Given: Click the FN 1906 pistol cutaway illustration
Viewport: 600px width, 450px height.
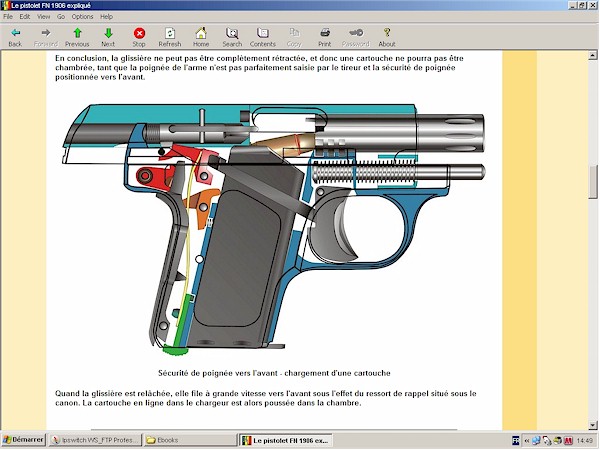Looking at the screenshot, I should coord(274,228).
